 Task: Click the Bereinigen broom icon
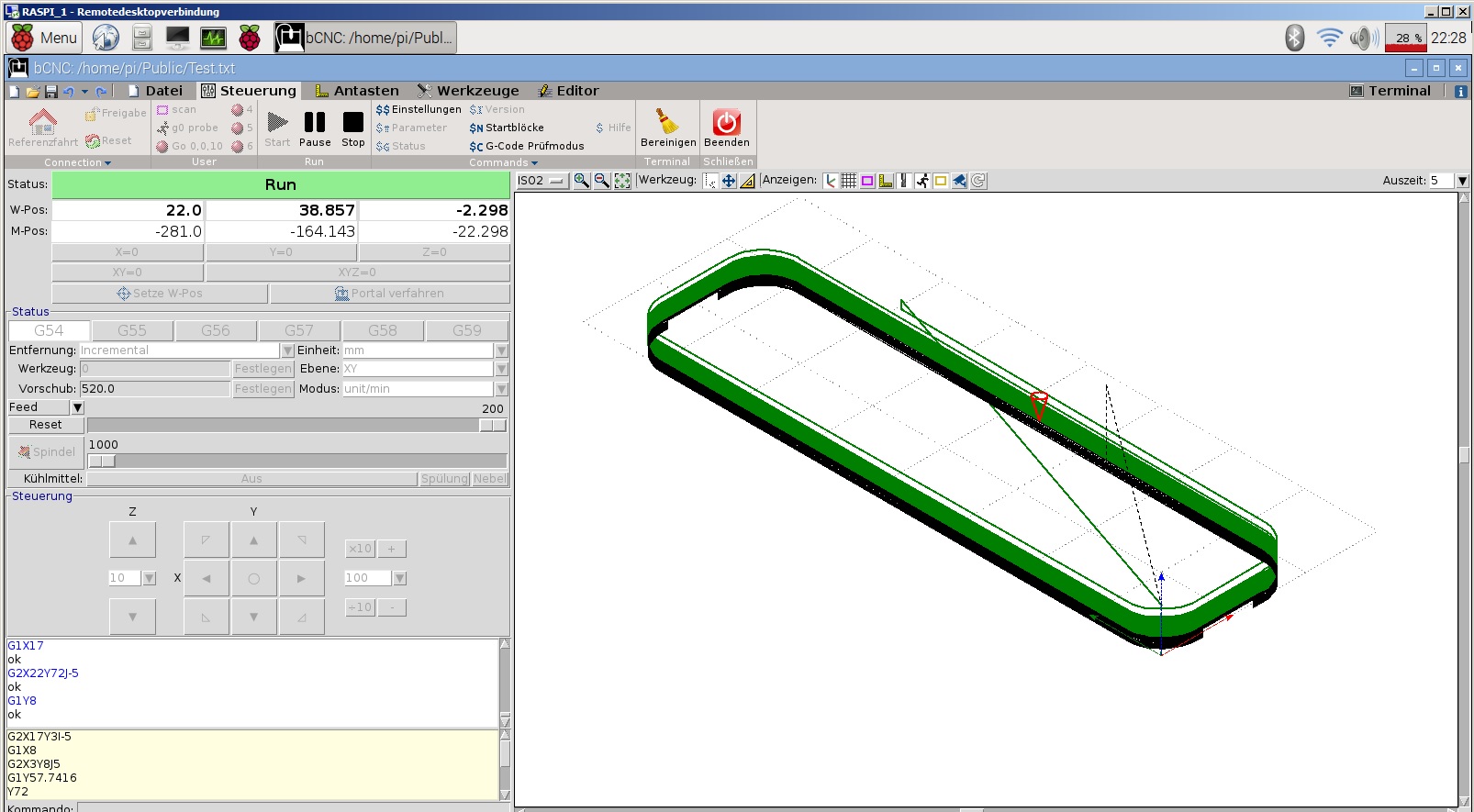(667, 121)
